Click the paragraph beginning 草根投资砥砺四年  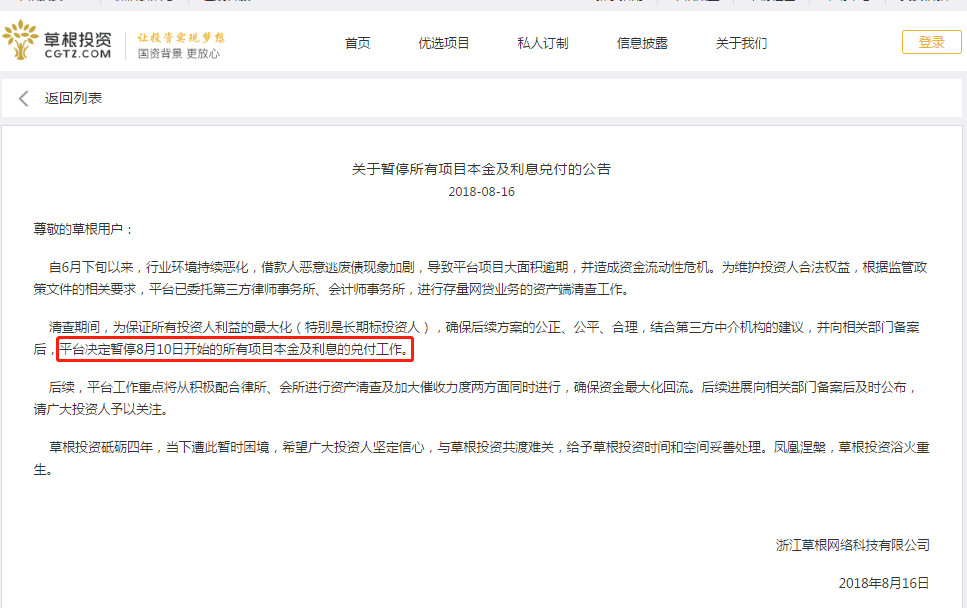click(x=480, y=458)
